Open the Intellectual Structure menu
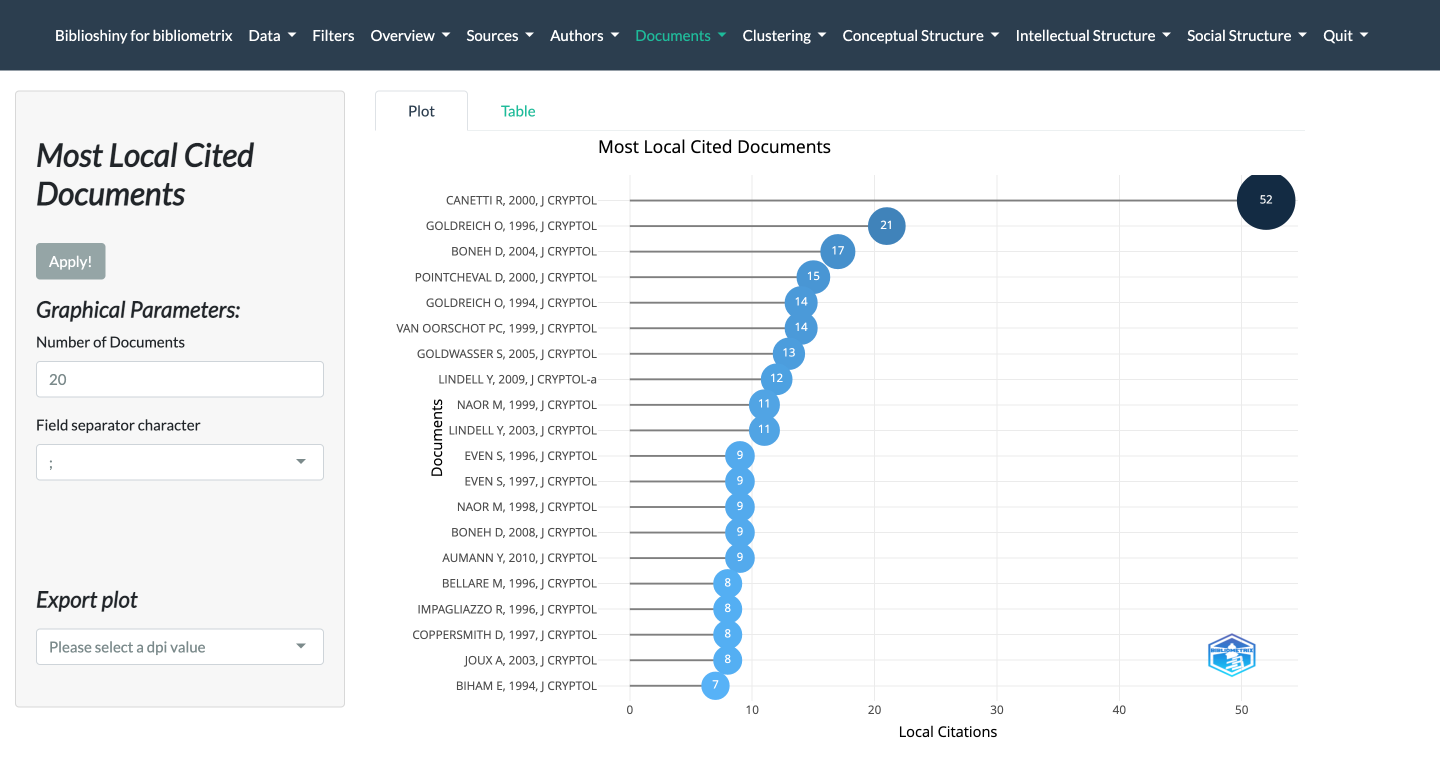Viewport: 1440px width, 763px height. (x=1093, y=35)
